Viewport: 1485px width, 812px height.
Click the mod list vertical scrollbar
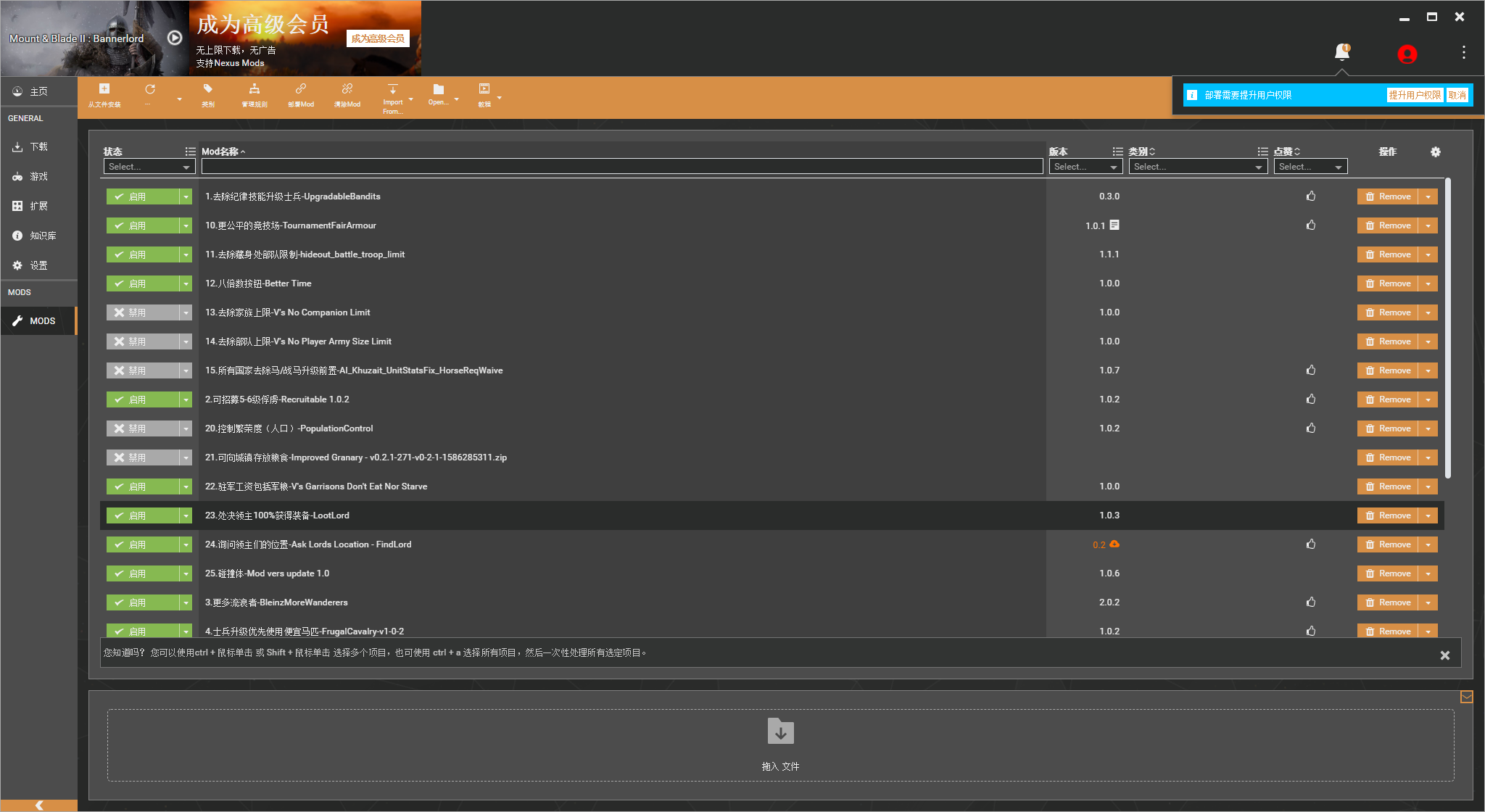coord(1448,328)
